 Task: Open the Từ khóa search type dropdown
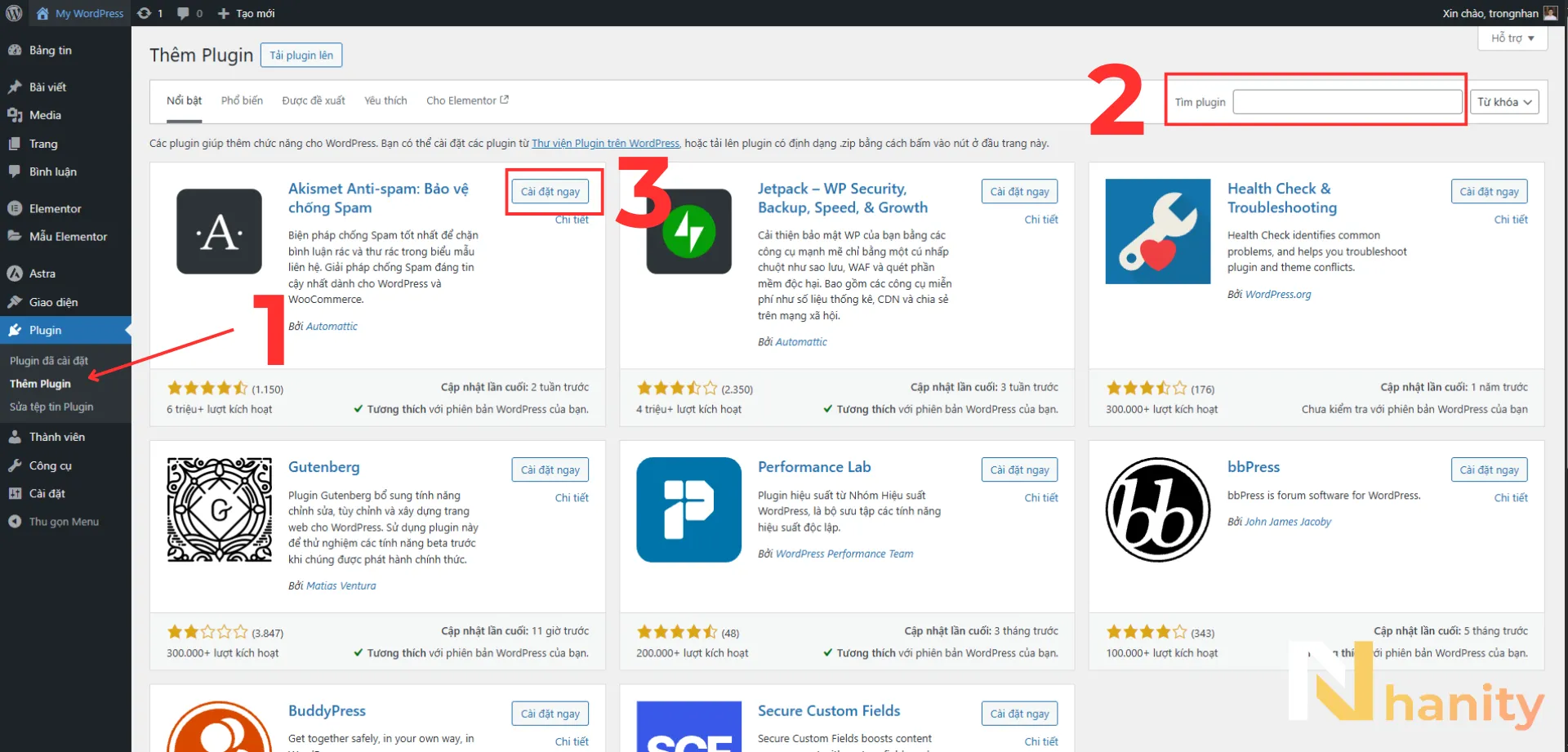click(1504, 102)
